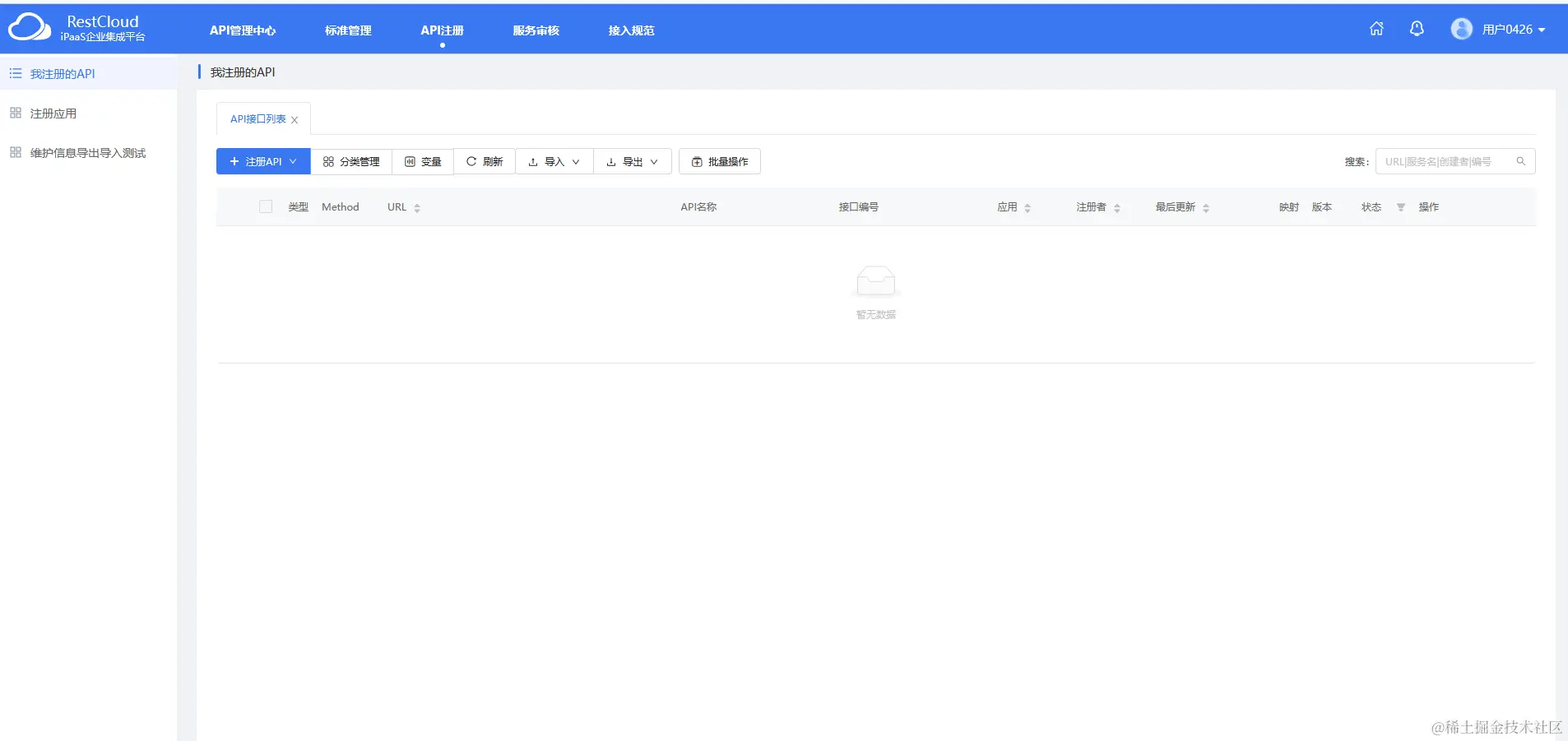Open 服务审核 top menu
Viewport: 1568px width, 741px height.
coord(536,30)
